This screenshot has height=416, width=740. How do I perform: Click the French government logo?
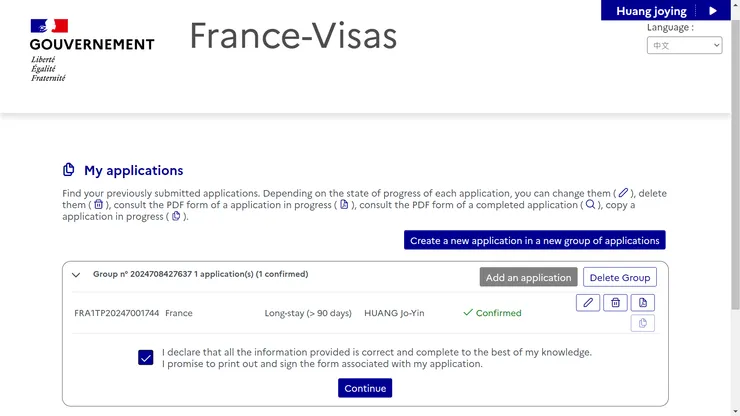(x=91, y=50)
